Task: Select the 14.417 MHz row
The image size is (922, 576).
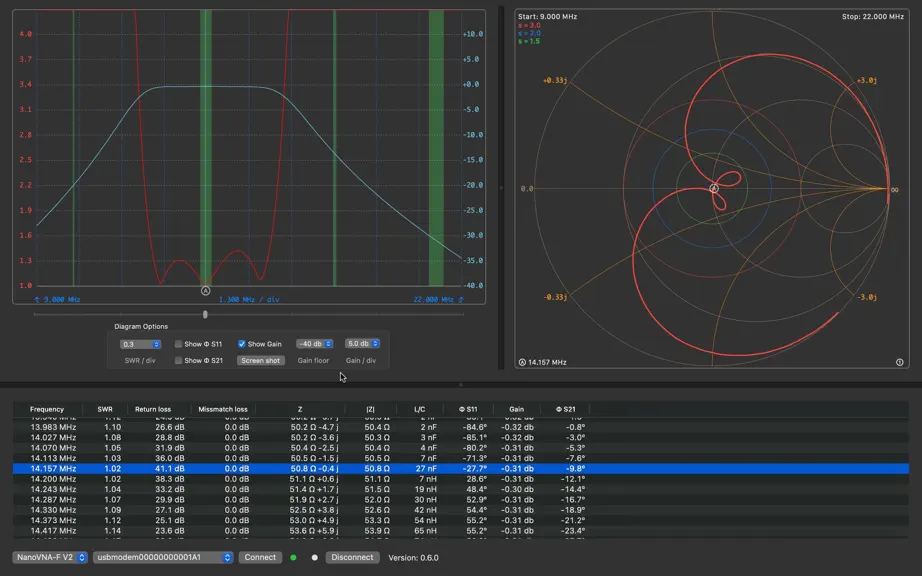Action: point(461,531)
